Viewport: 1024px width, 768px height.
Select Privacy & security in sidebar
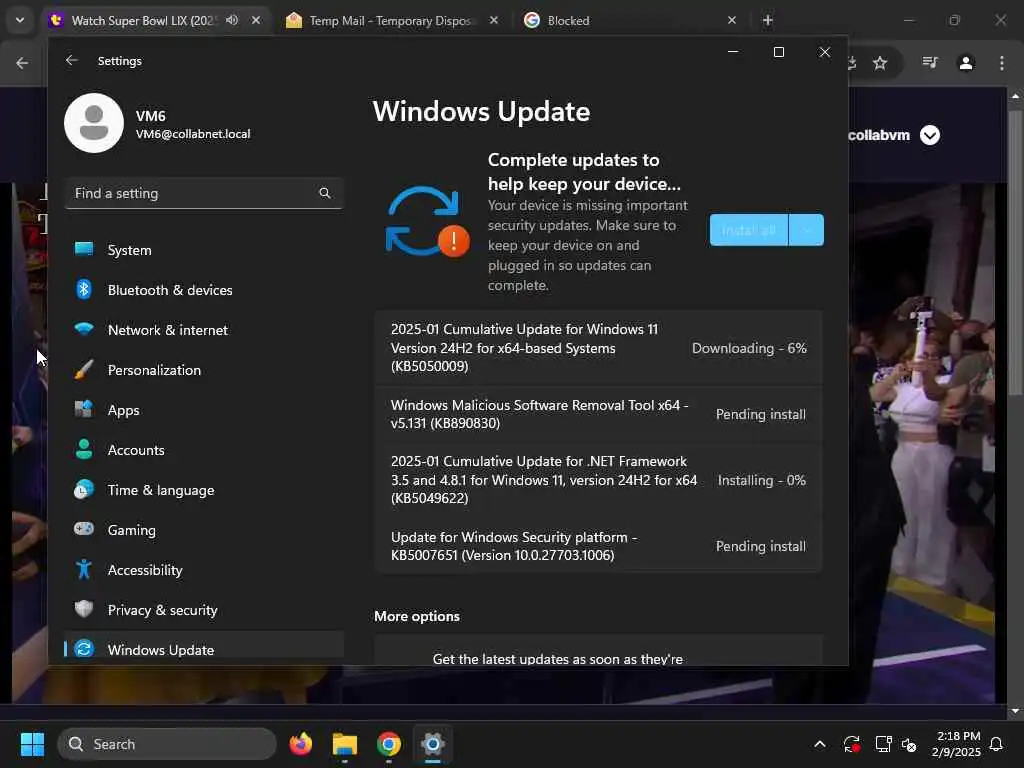(204, 610)
